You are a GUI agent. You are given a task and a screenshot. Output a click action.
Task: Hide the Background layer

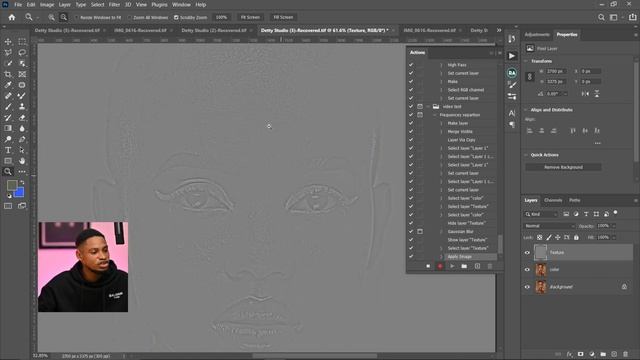click(527, 287)
